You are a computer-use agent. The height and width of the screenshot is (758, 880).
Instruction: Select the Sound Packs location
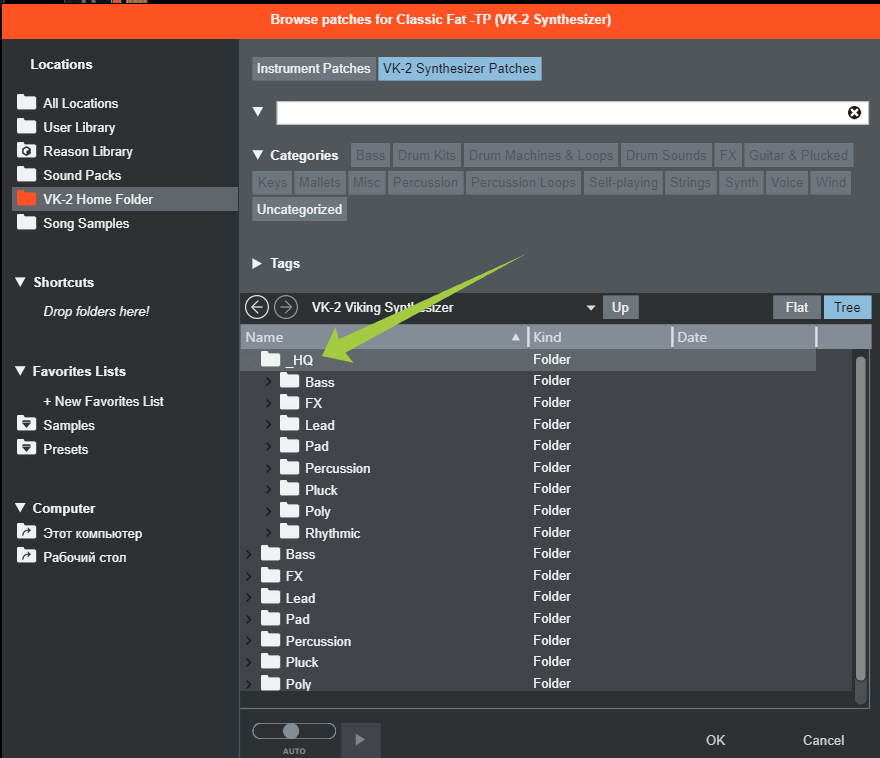click(125, 175)
